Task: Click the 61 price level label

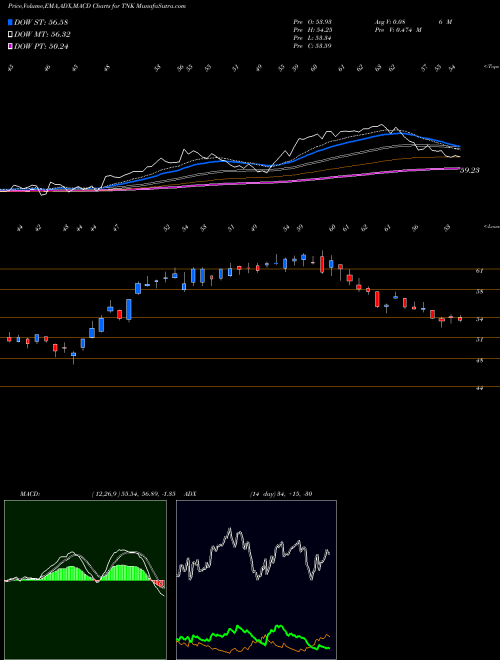Action: point(479,271)
